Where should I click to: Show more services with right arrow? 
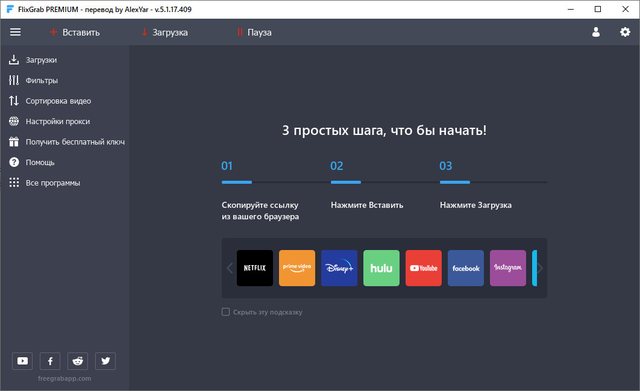tap(540, 268)
